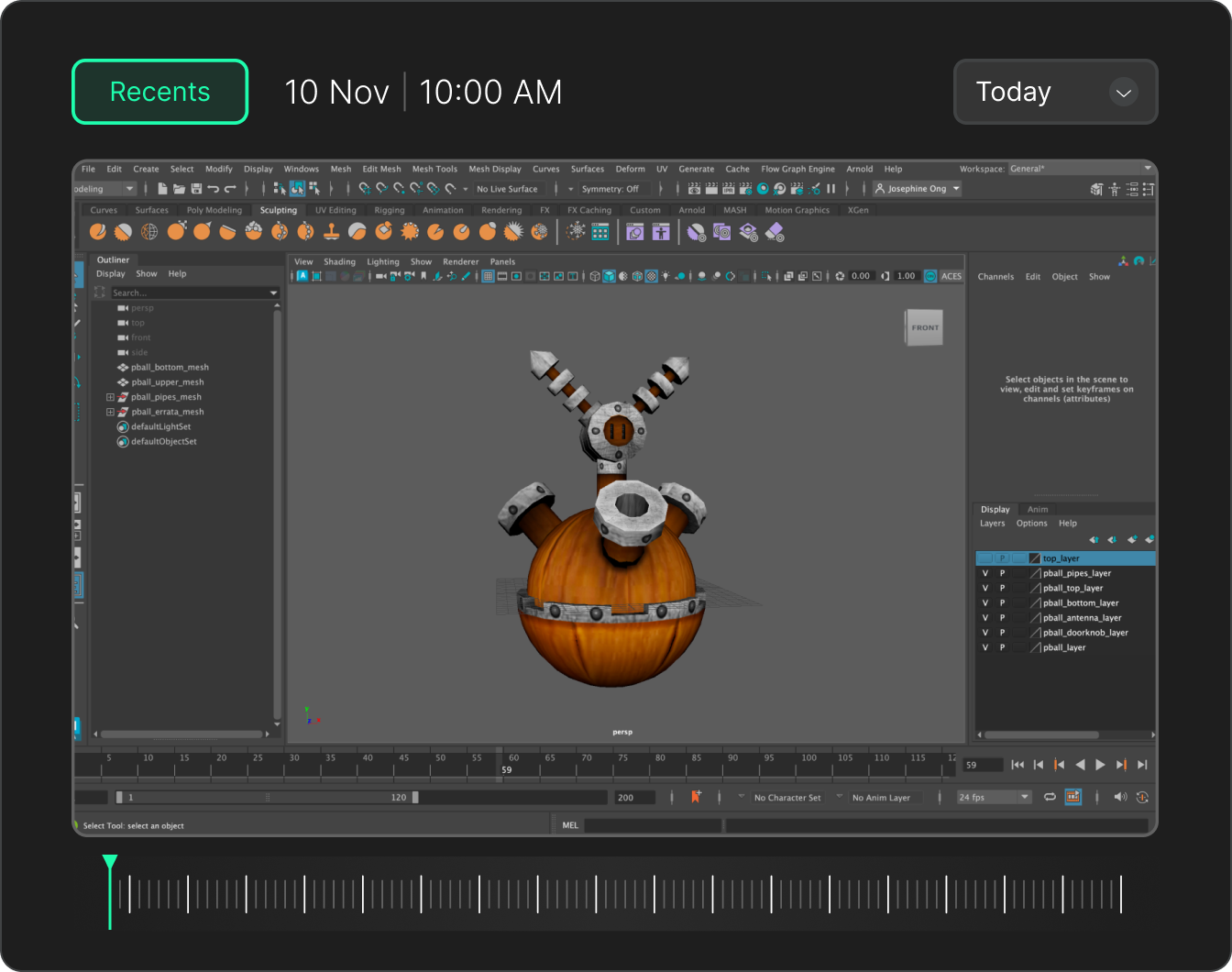The height and width of the screenshot is (972, 1232).
Task: Click the speaker audio icon
Action: click(x=1119, y=797)
